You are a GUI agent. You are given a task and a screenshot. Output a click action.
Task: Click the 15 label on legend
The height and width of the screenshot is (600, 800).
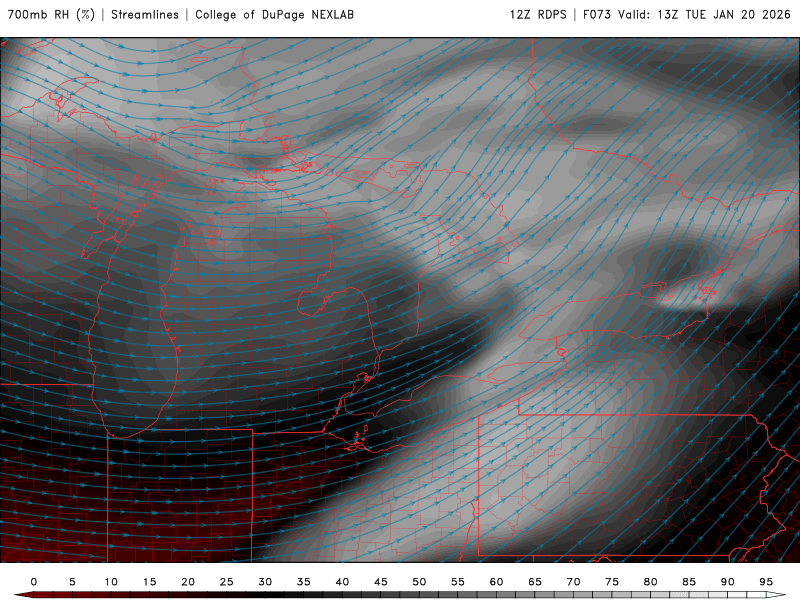(x=149, y=582)
